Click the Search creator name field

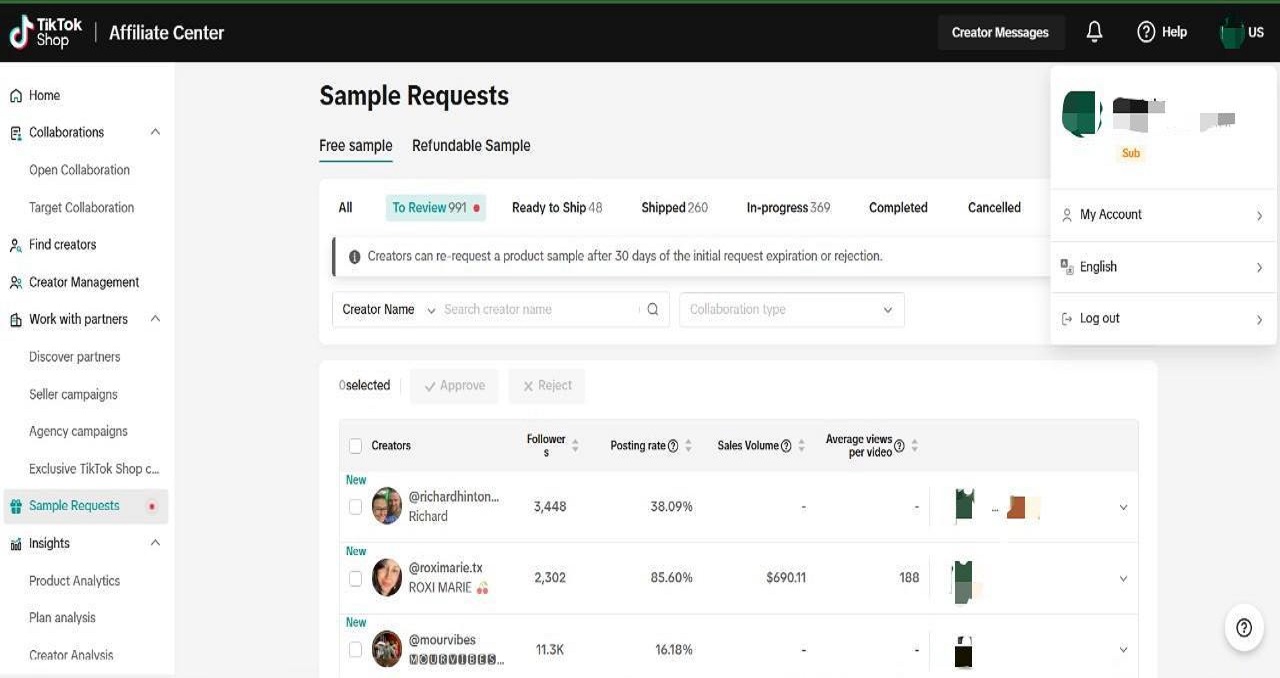(538, 310)
